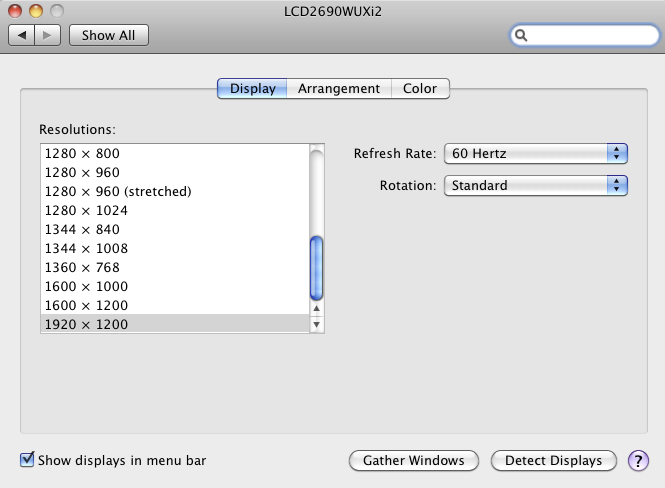665x488 pixels.
Task: Click the blue scrollbar thumb in resolutions list
Action: [316, 268]
